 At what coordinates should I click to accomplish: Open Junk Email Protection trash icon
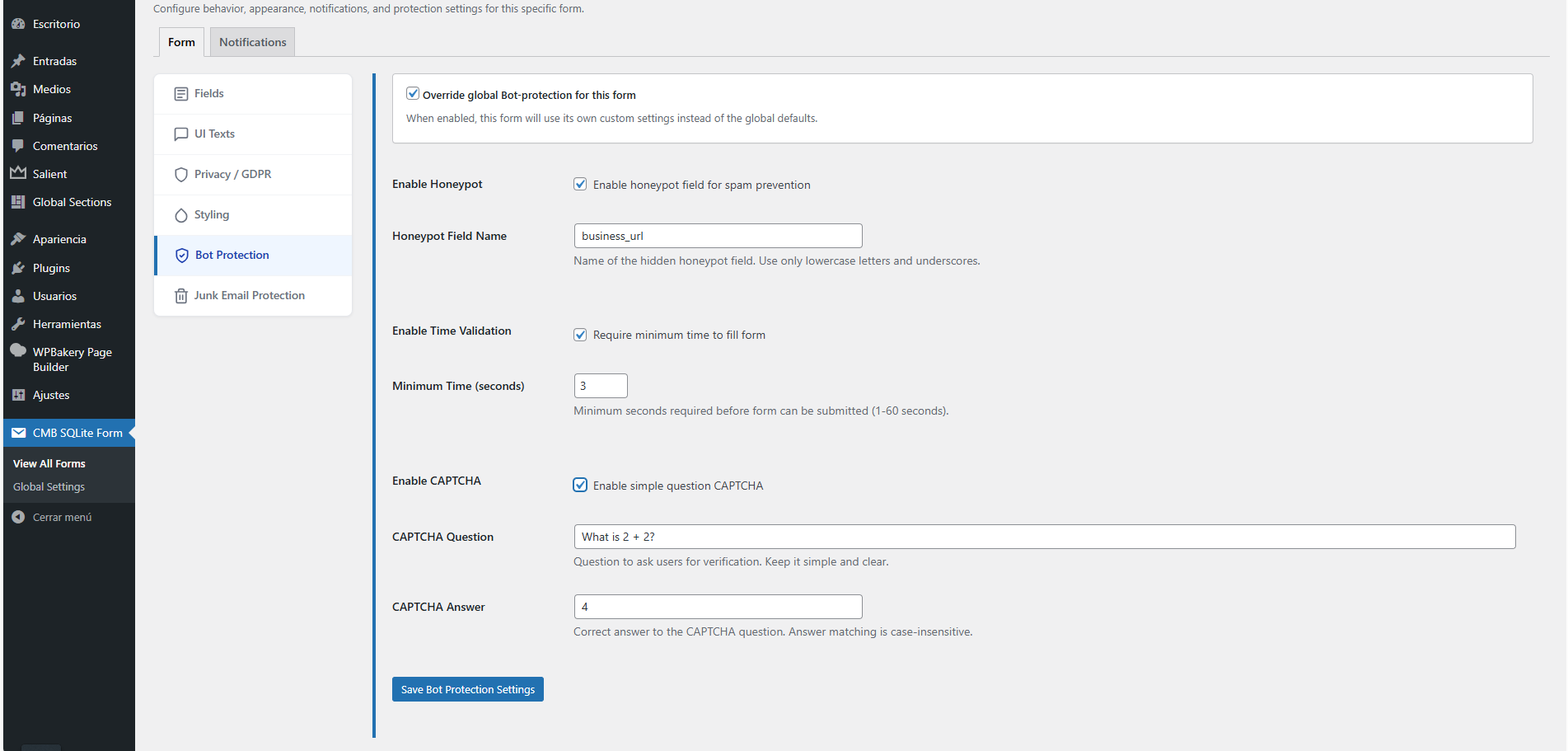[181, 295]
